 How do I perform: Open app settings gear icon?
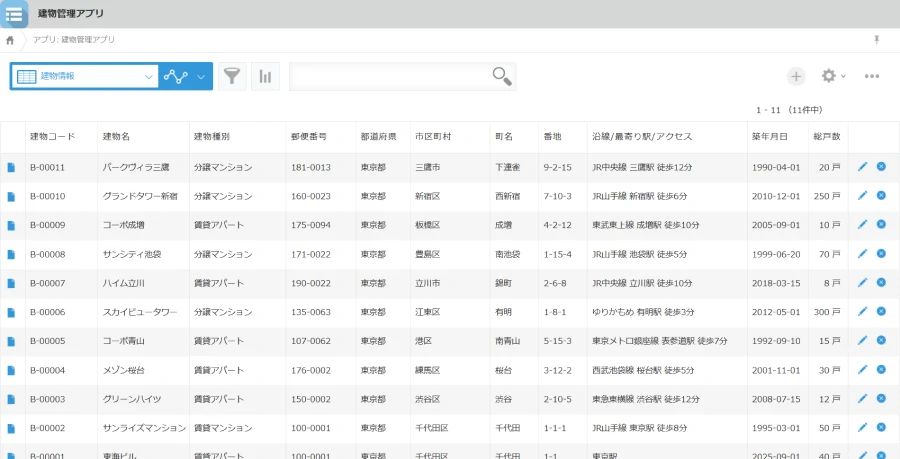(828, 76)
